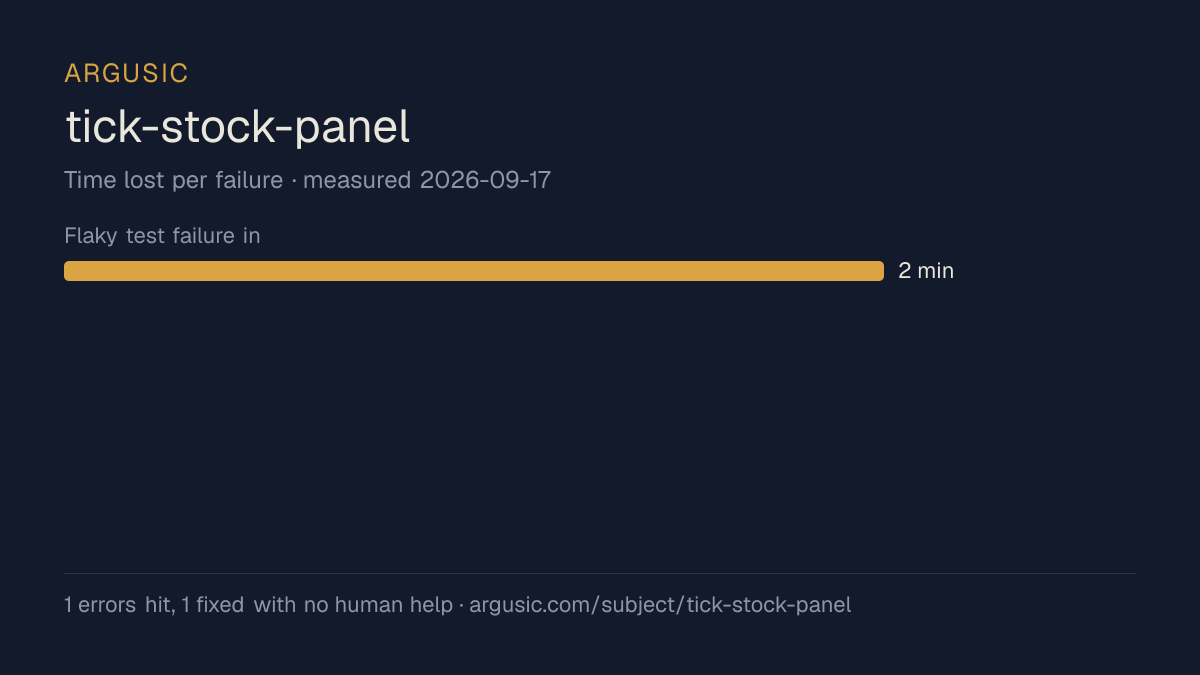This screenshot has width=1200, height=675.
Task: Click the '1 fixed' footer text
Action: point(213,605)
